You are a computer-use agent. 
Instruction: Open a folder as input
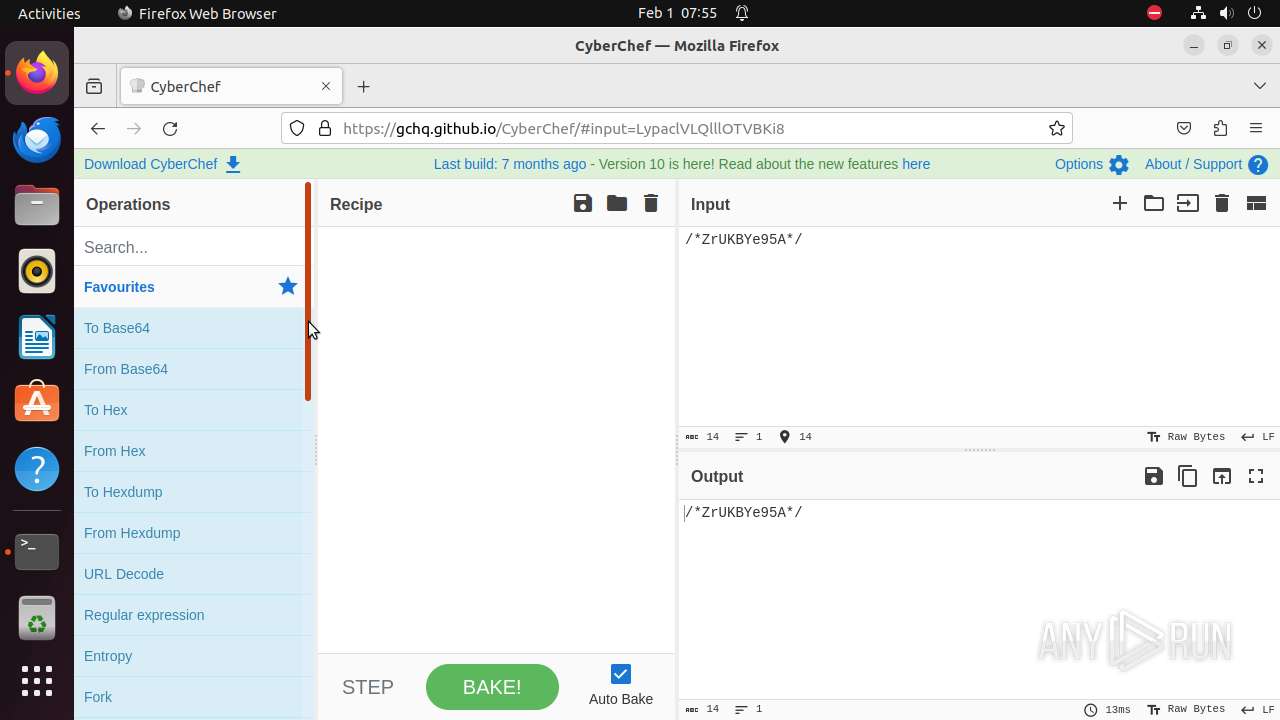(1154, 204)
